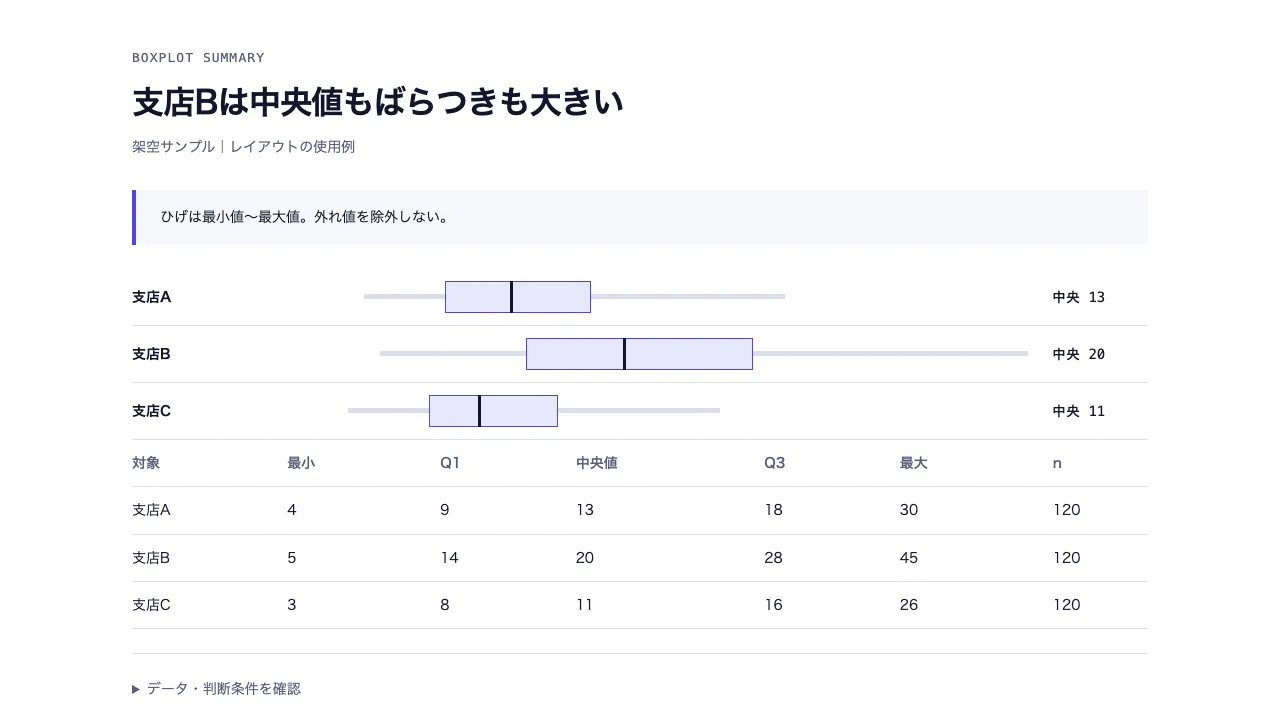The image size is (1280, 720).
Task: Select the 支店C cell in the table
Action: (152, 605)
